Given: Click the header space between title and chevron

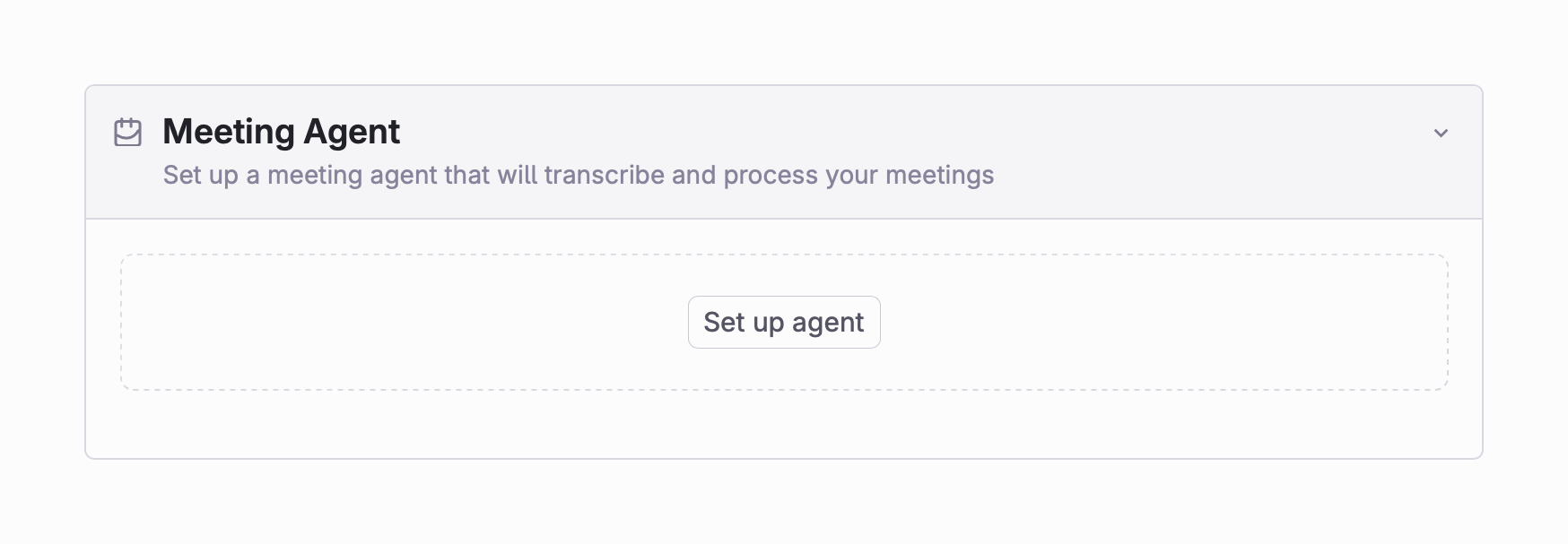Looking at the screenshot, I should tap(915, 132).
